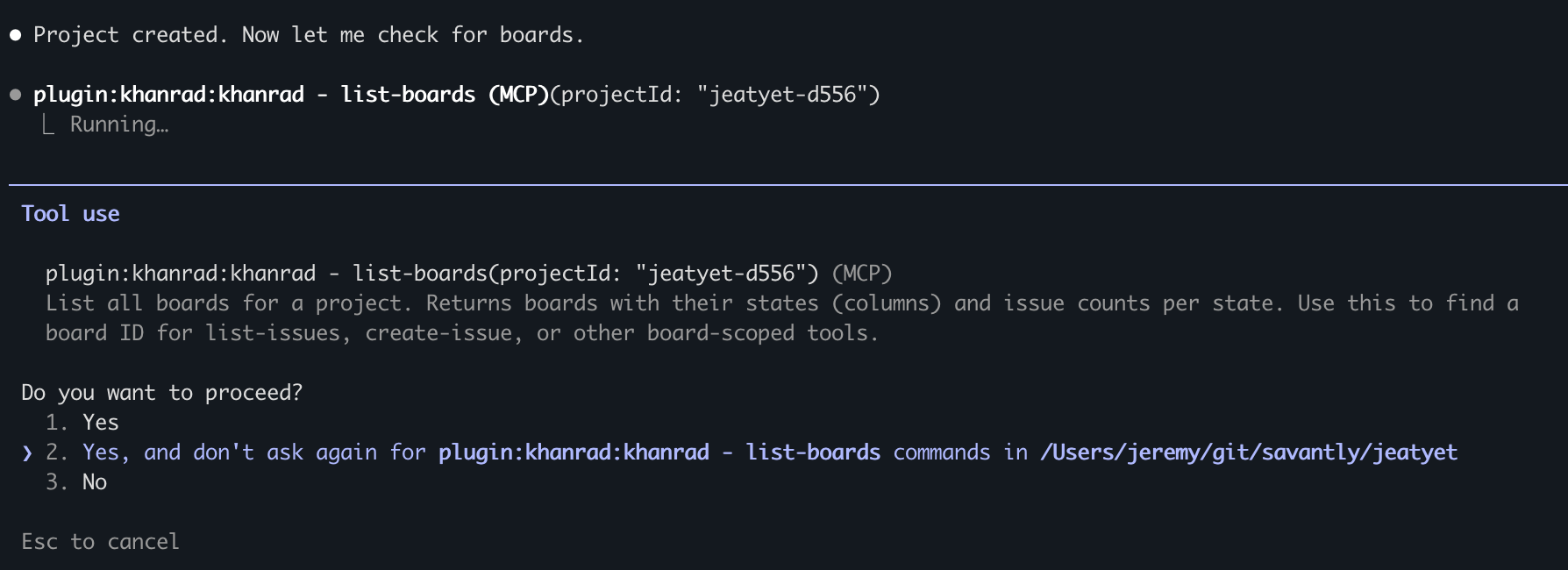Viewport: 1568px width, 570px height.
Task: Click the branch corner icon beside "Running…"
Action: (48, 125)
